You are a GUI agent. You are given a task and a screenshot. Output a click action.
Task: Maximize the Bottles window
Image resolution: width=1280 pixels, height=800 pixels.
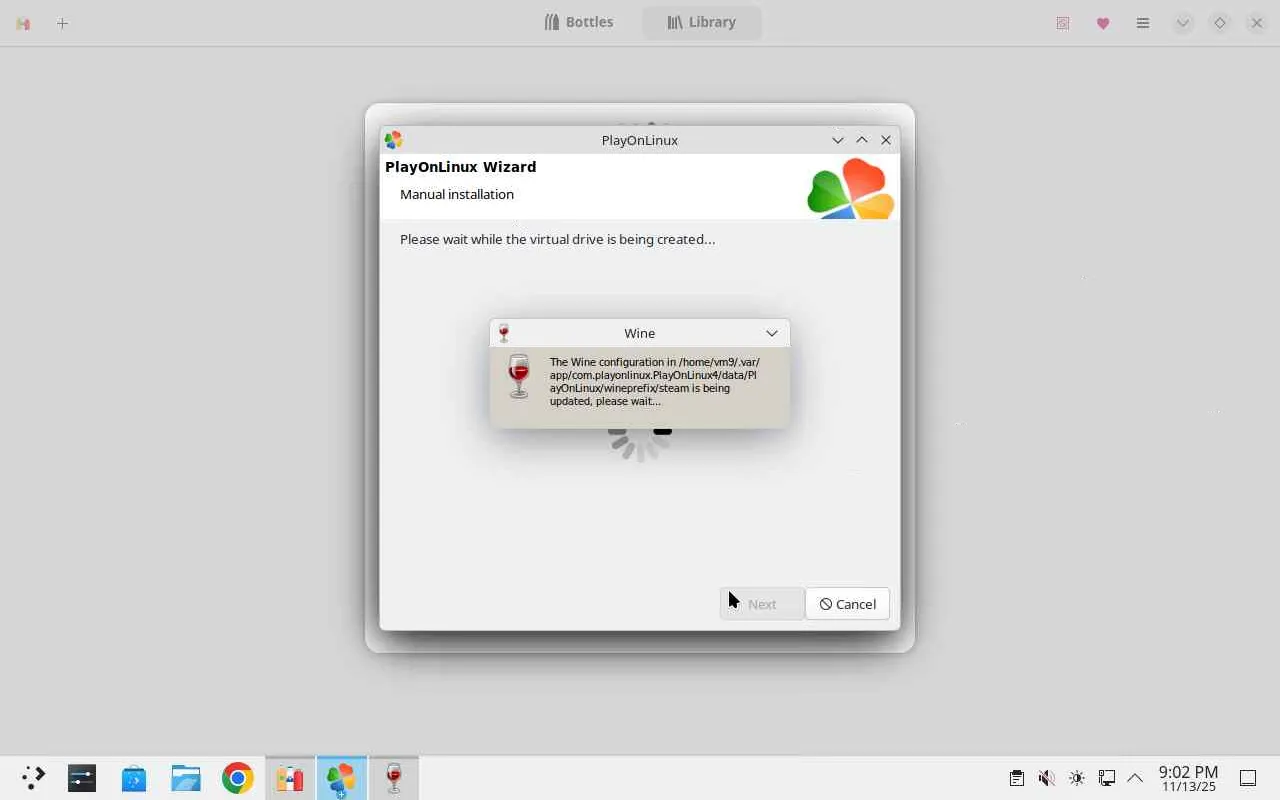1220,23
